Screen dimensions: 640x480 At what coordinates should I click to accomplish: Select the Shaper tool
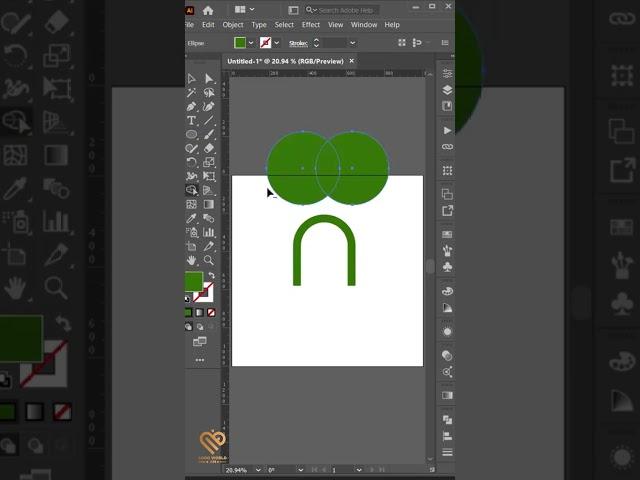click(x=191, y=148)
